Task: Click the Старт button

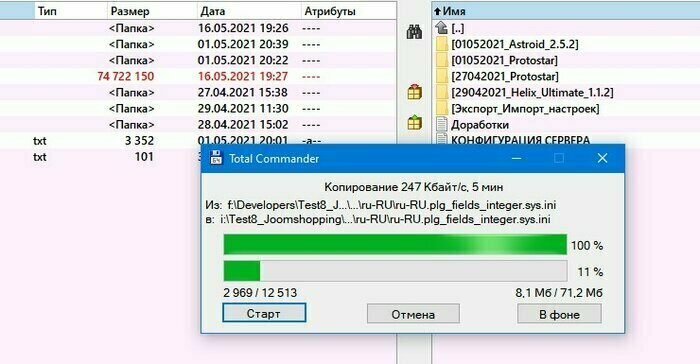Action: (264, 313)
